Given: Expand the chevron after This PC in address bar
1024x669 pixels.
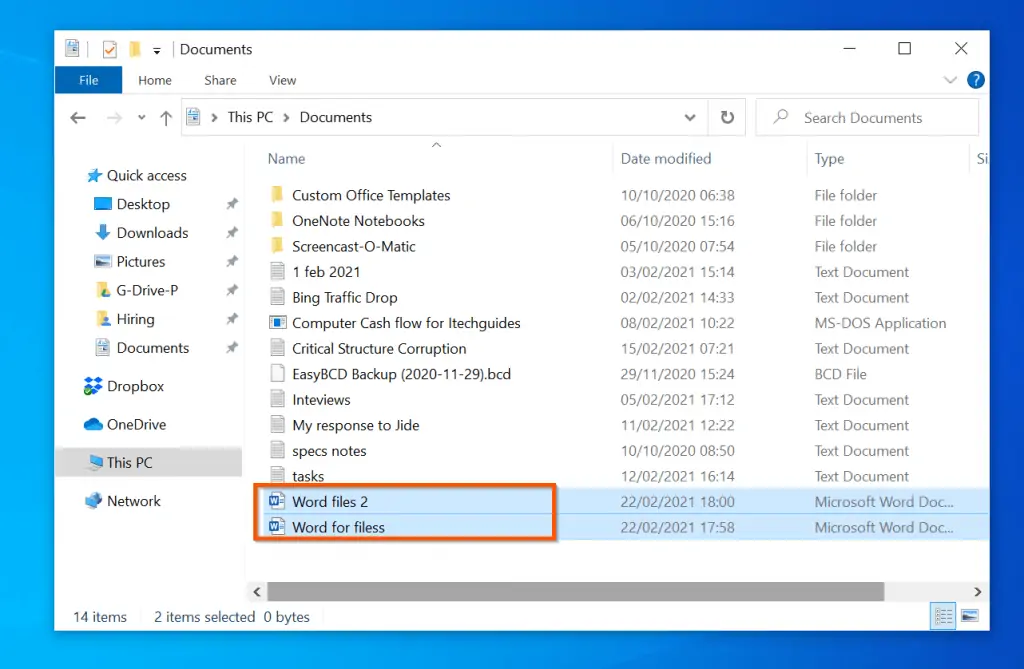Looking at the screenshot, I should tap(286, 118).
